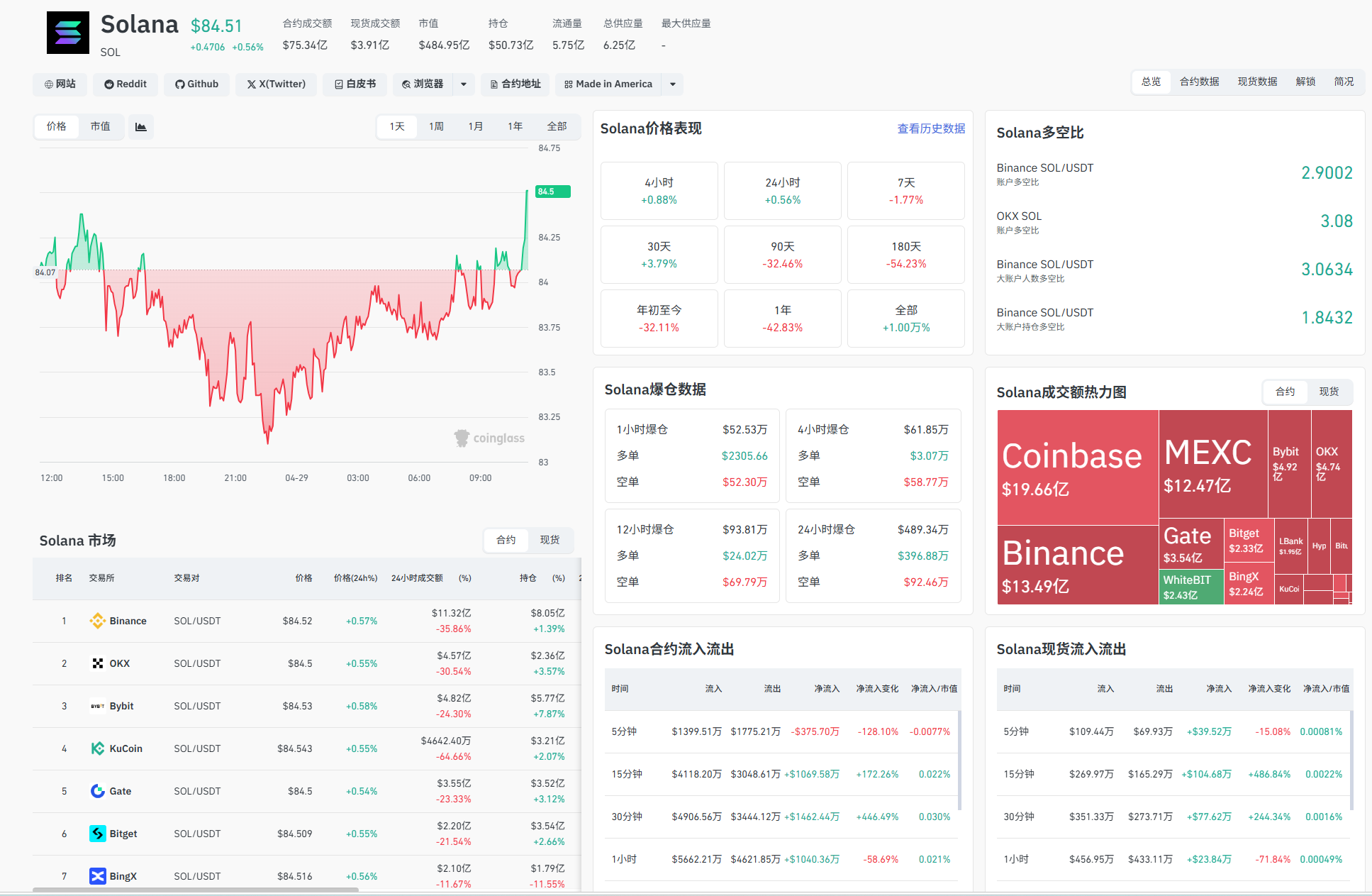
Task: Toggle Solana 市场 table to 现货
Action: [x=550, y=540]
